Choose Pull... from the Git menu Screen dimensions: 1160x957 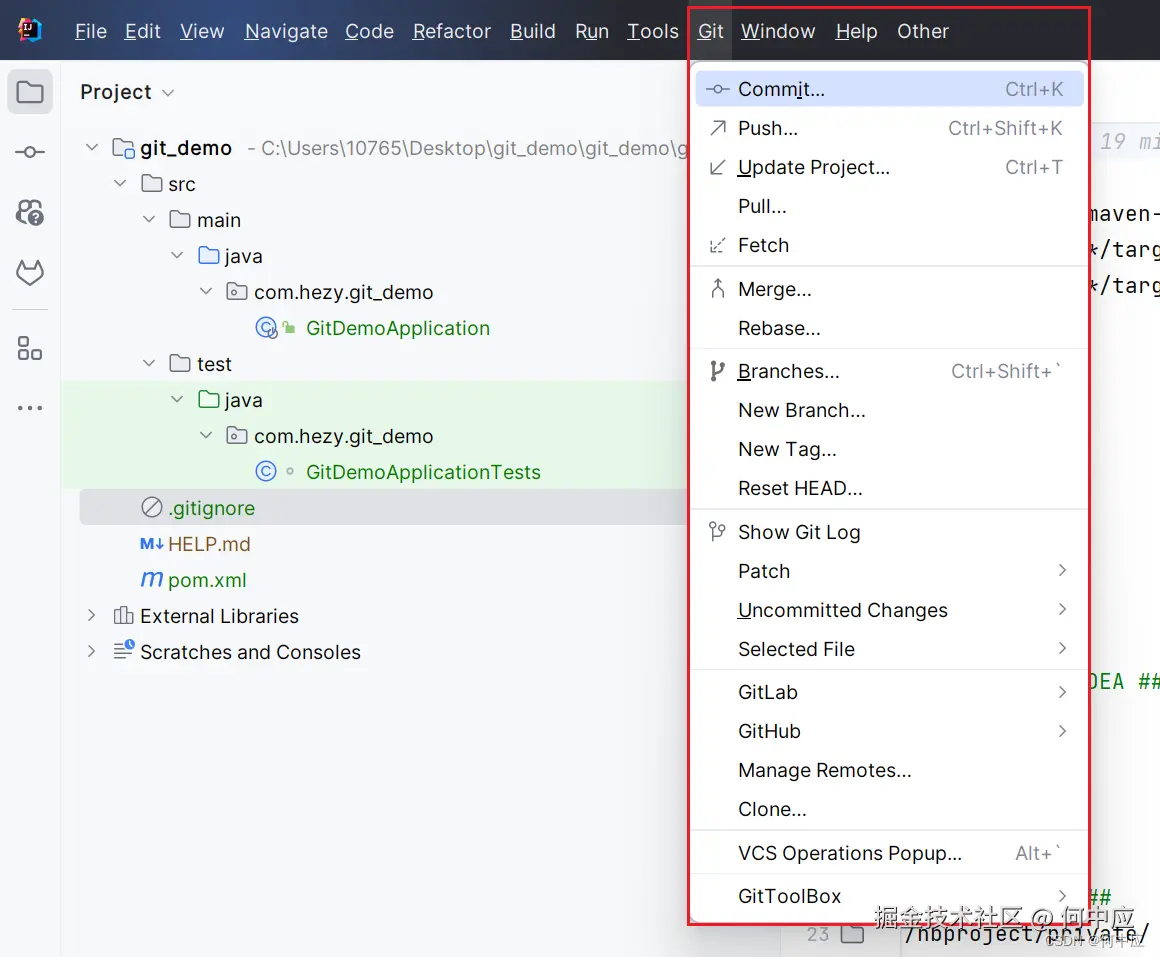click(x=888, y=206)
